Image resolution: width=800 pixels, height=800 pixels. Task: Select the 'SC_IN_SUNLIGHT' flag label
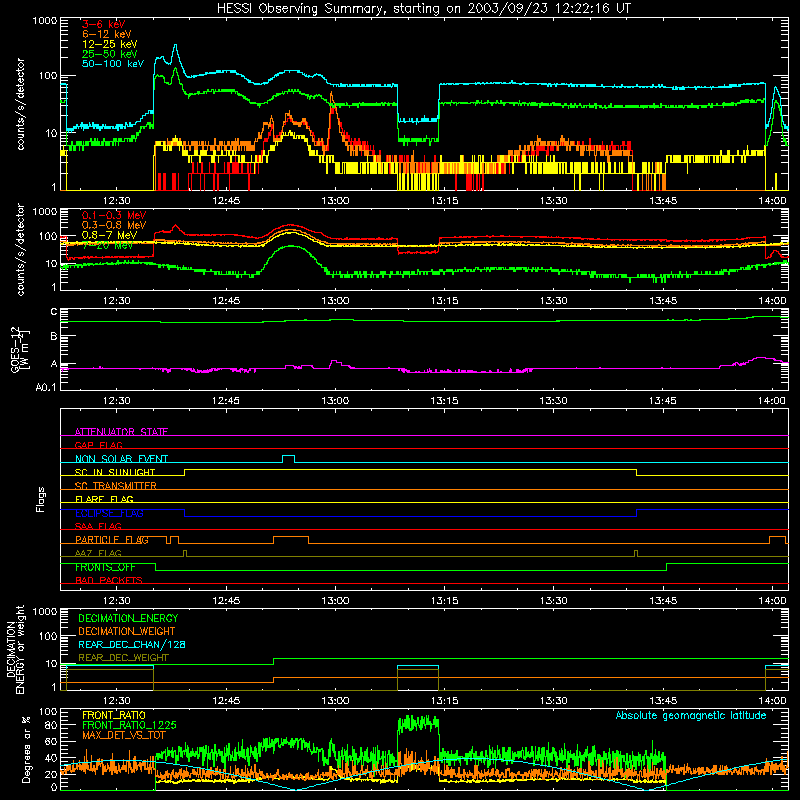coord(115,472)
